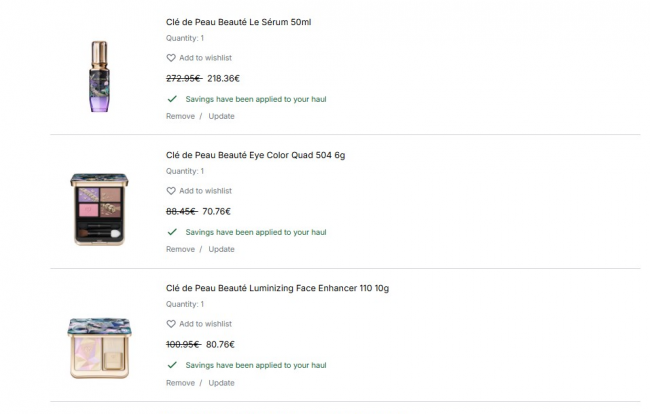Click savings checkmark under Luminizing Face Enhancer
650x414 pixels.
coord(172,365)
